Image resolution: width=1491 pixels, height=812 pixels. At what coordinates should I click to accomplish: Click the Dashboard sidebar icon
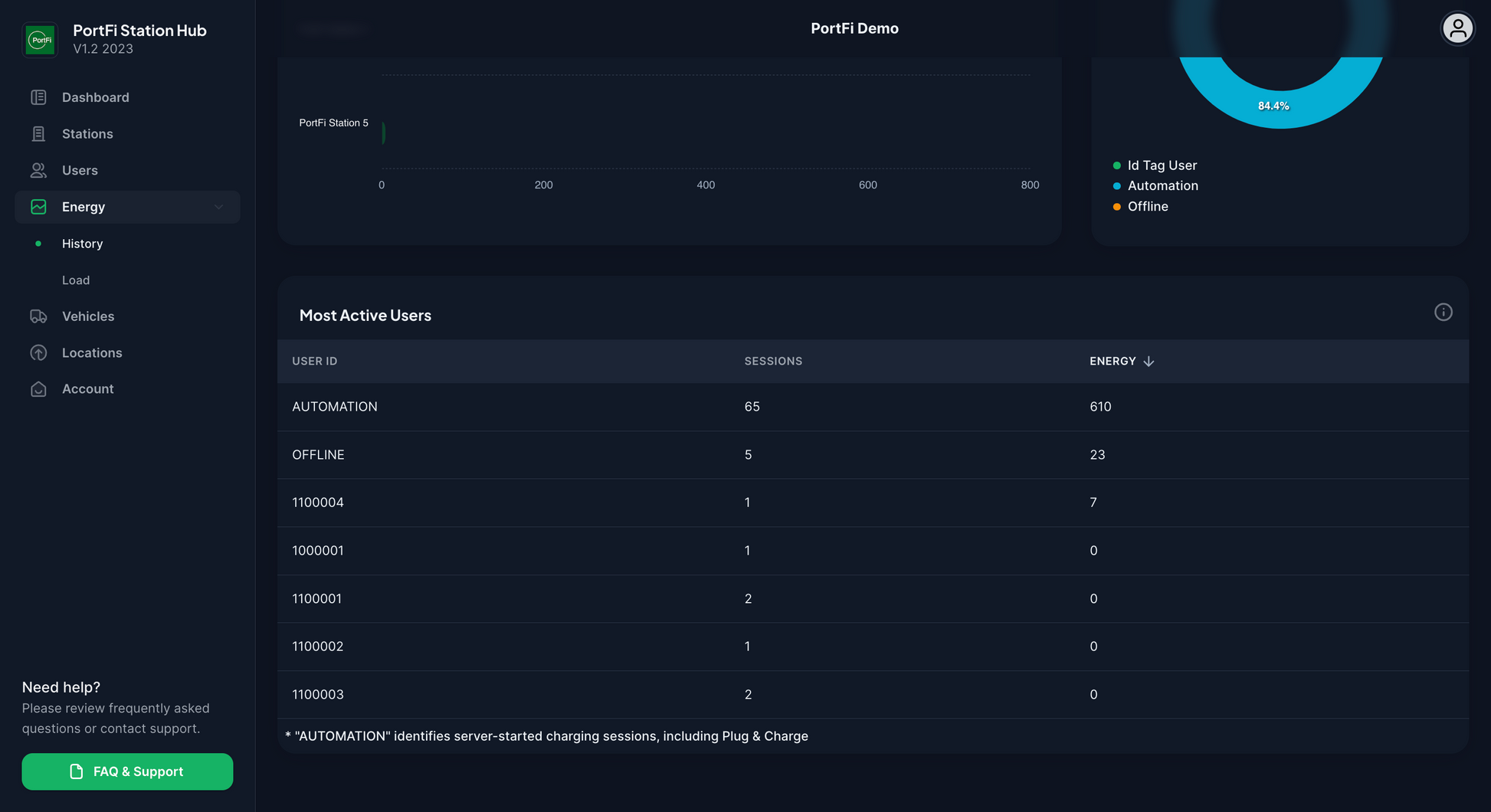(x=38, y=97)
